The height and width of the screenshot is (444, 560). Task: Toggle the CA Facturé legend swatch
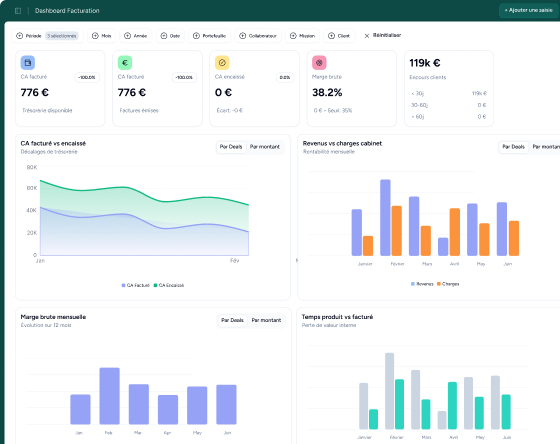point(123,285)
